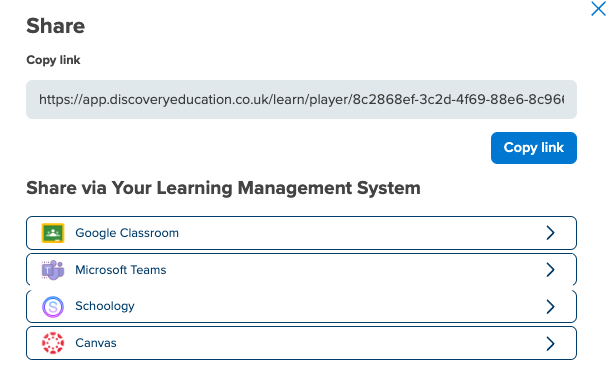Expand the Canvas chevron arrow
The image size is (613, 390).
click(x=550, y=343)
